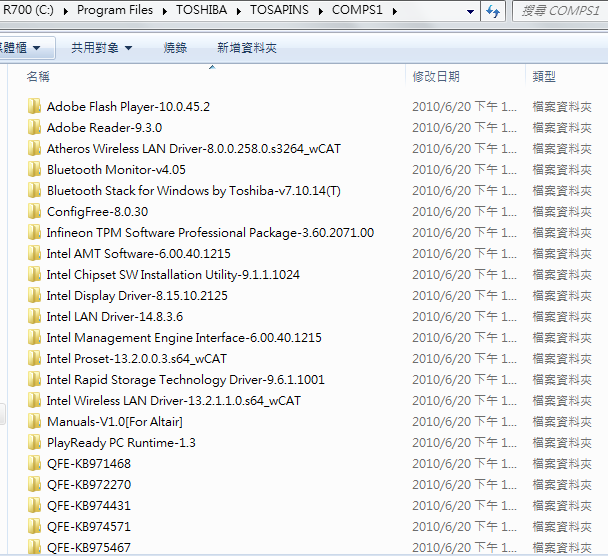Click name Intel Proset-13.2.0.0.3.s64_wCAT
608x556 pixels.
136,359
